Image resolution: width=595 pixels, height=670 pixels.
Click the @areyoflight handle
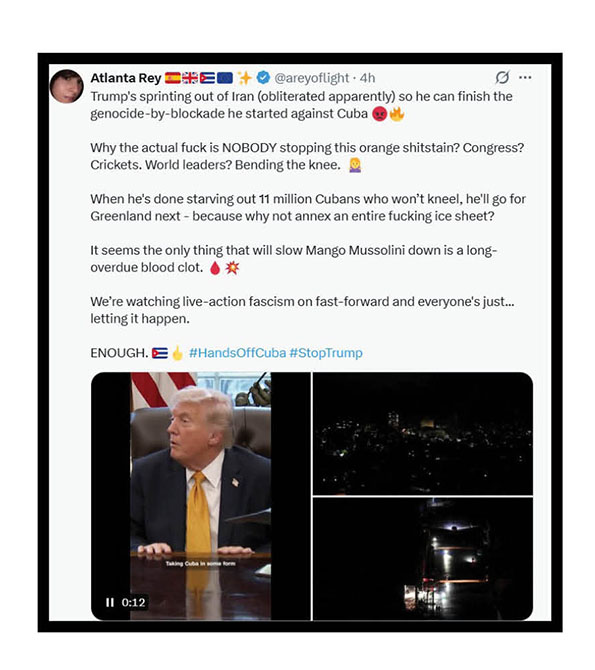(x=312, y=78)
